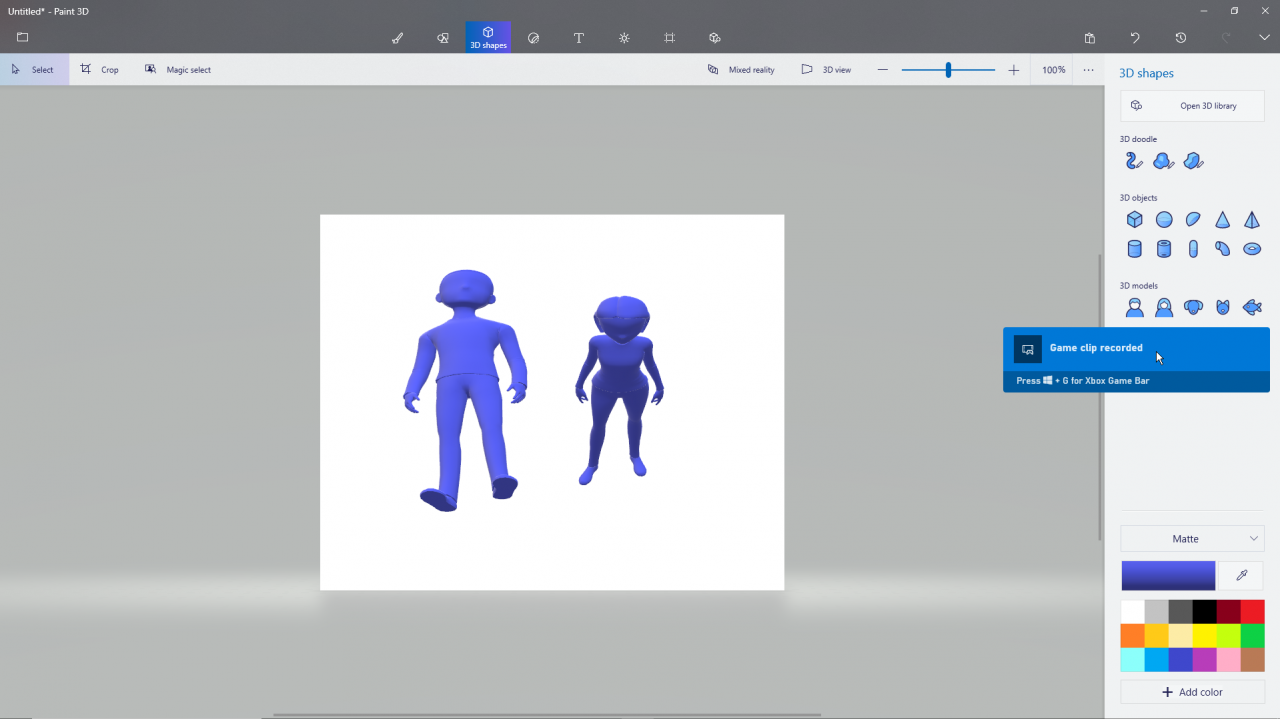Expand the Matte material dropdown

(1192, 539)
